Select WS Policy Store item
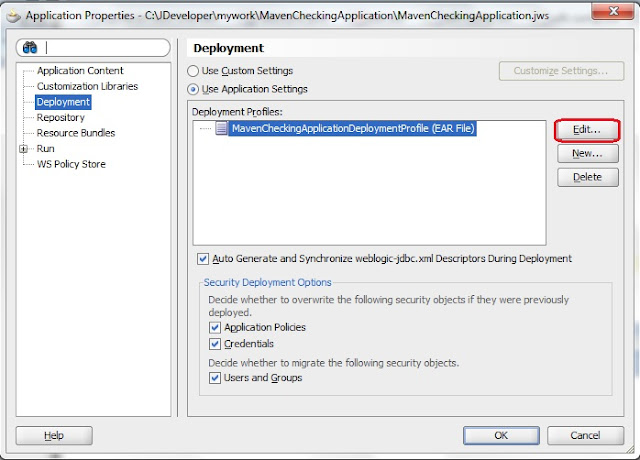 (71, 164)
